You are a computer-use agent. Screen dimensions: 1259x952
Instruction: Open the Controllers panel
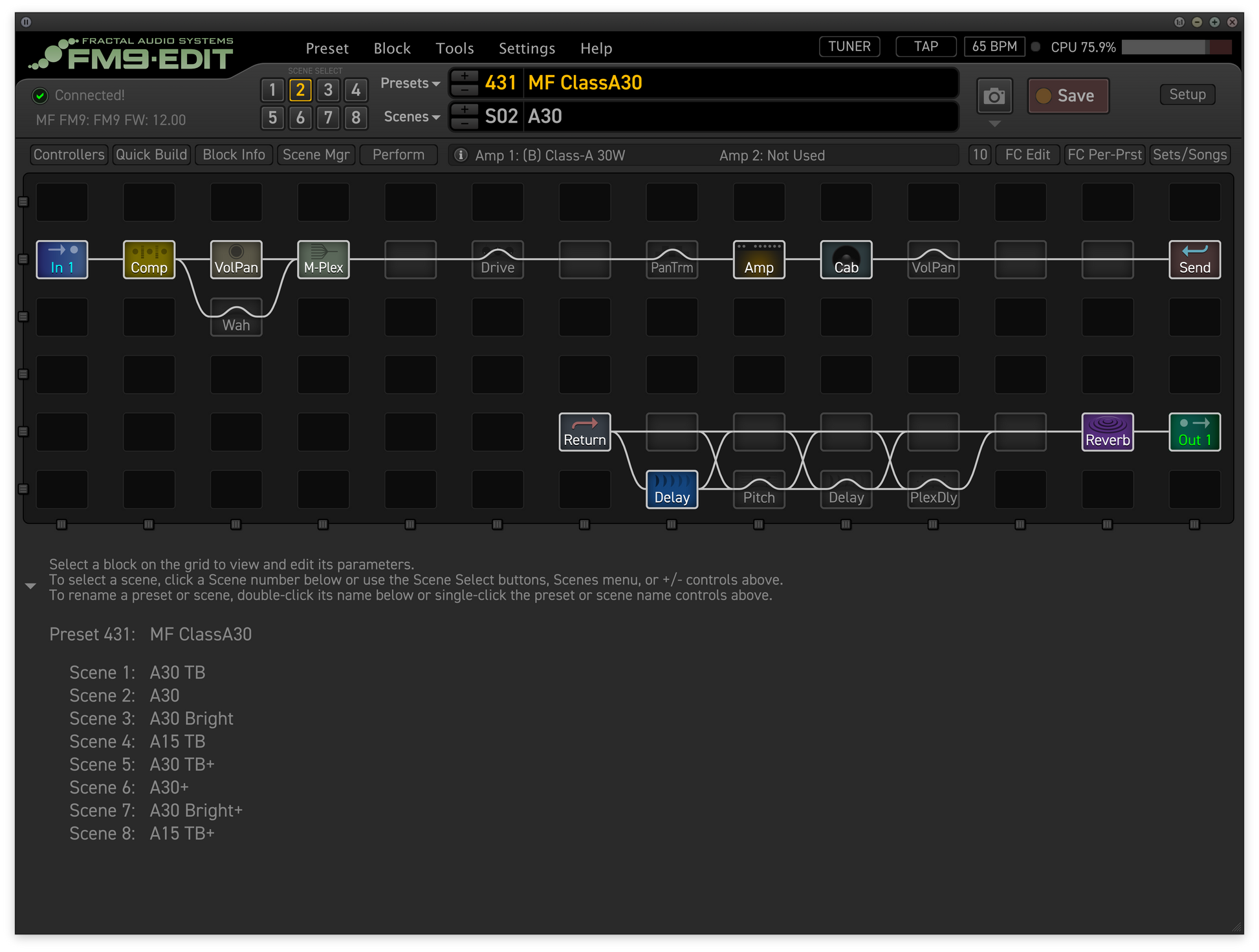click(69, 155)
